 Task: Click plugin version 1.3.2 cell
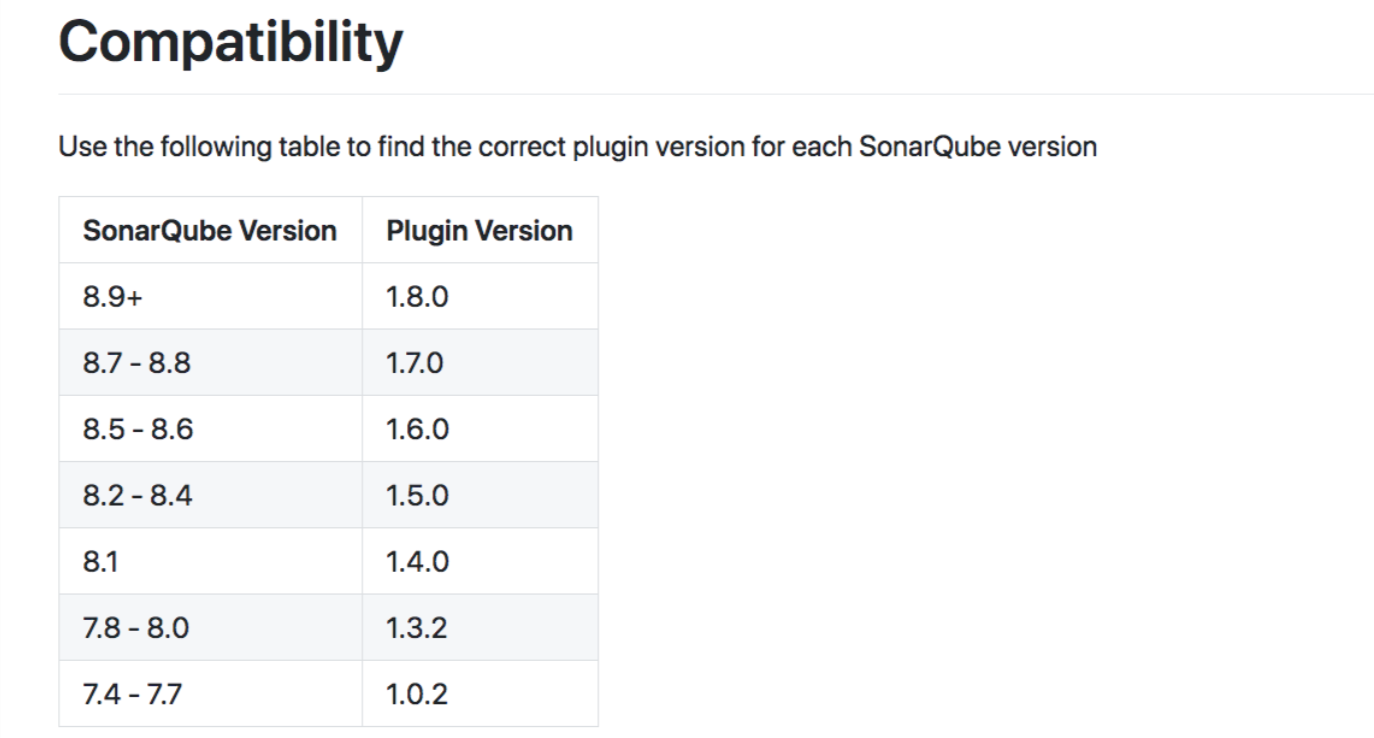click(480, 627)
